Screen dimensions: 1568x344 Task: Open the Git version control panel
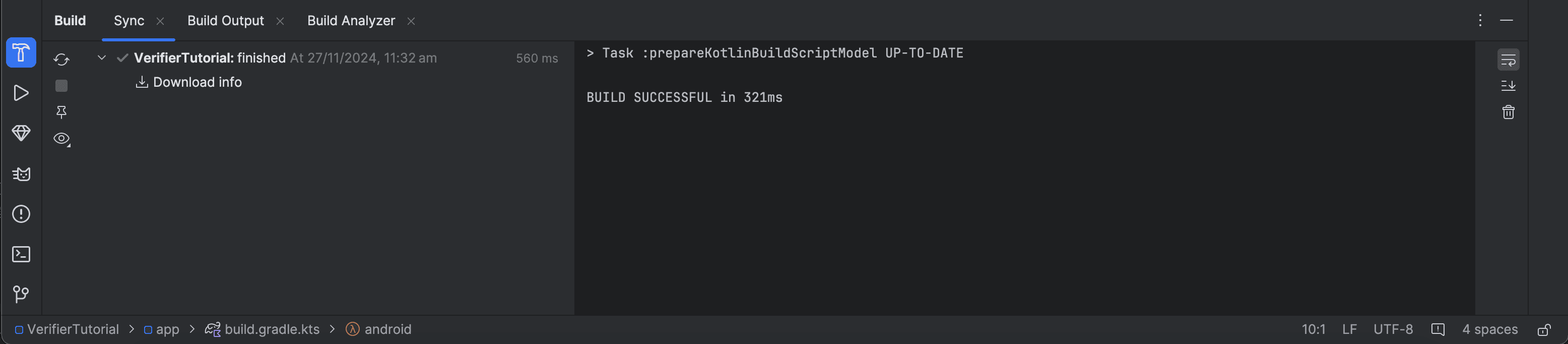[21, 295]
